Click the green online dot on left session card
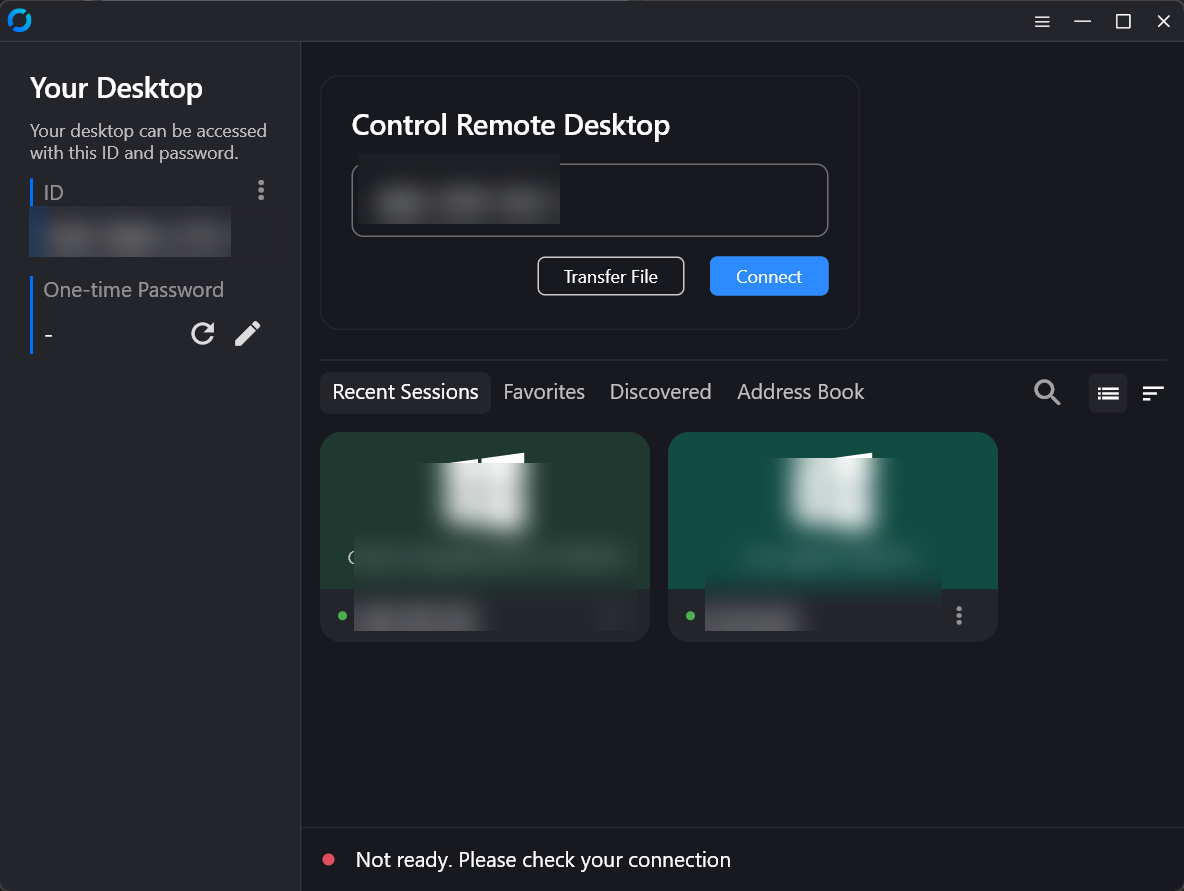This screenshot has height=891, width=1184. (340, 616)
